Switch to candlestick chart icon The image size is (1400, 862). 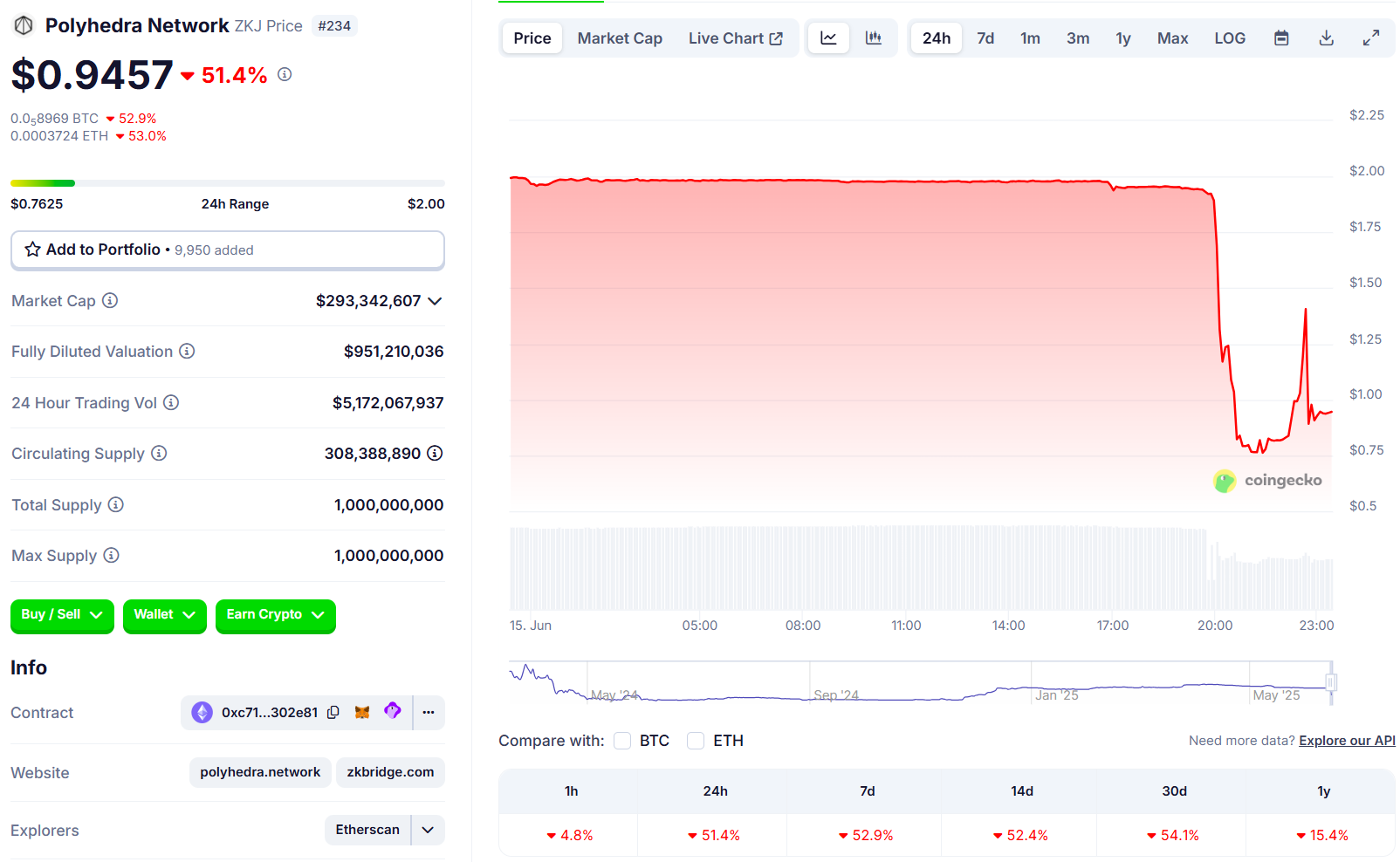pos(873,38)
